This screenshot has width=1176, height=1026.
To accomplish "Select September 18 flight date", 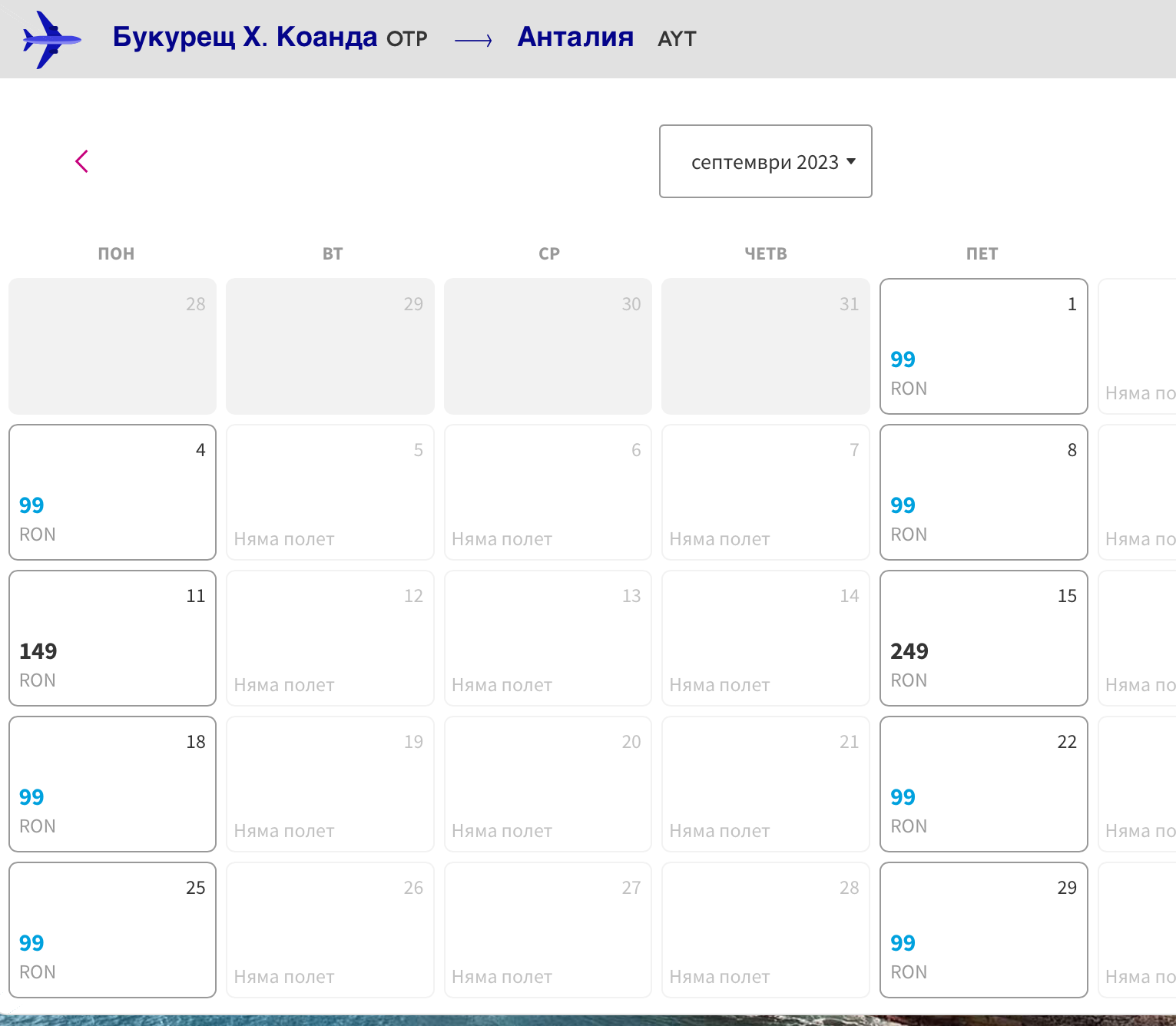I will pos(112,784).
